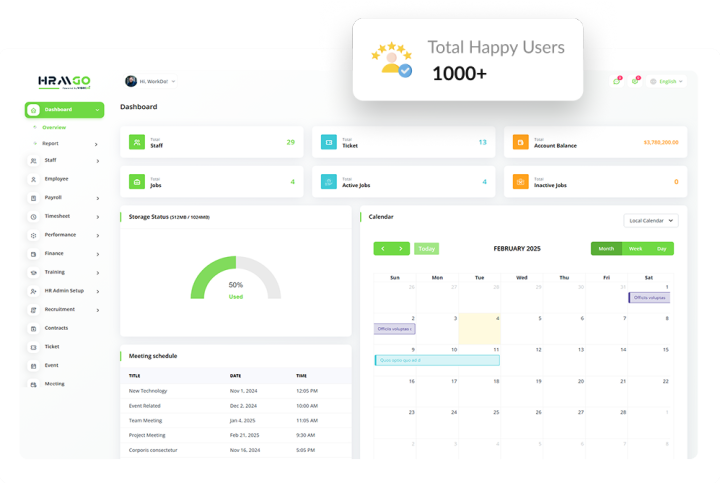Click the Corporis consectetur meeting row
The width and height of the screenshot is (720, 483).
(236, 450)
